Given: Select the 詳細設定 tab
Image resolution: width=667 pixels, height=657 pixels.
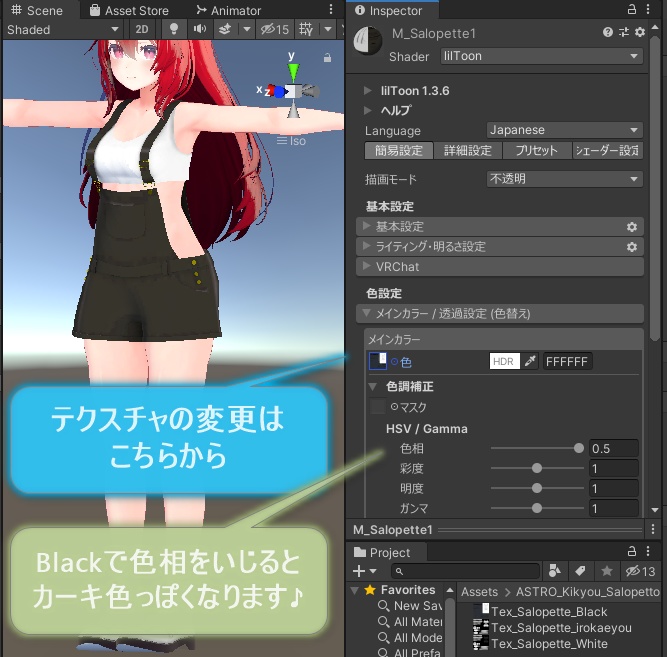Looking at the screenshot, I should tap(467, 150).
